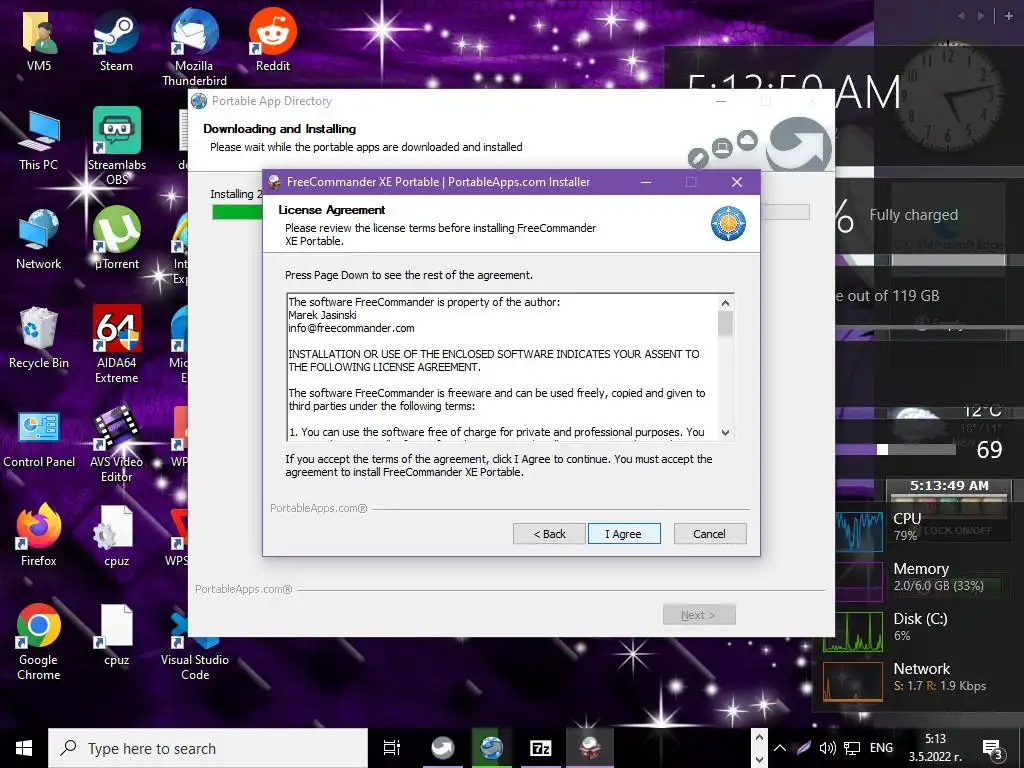Click the < Back button in the installer
The image size is (1024, 768).
549,534
